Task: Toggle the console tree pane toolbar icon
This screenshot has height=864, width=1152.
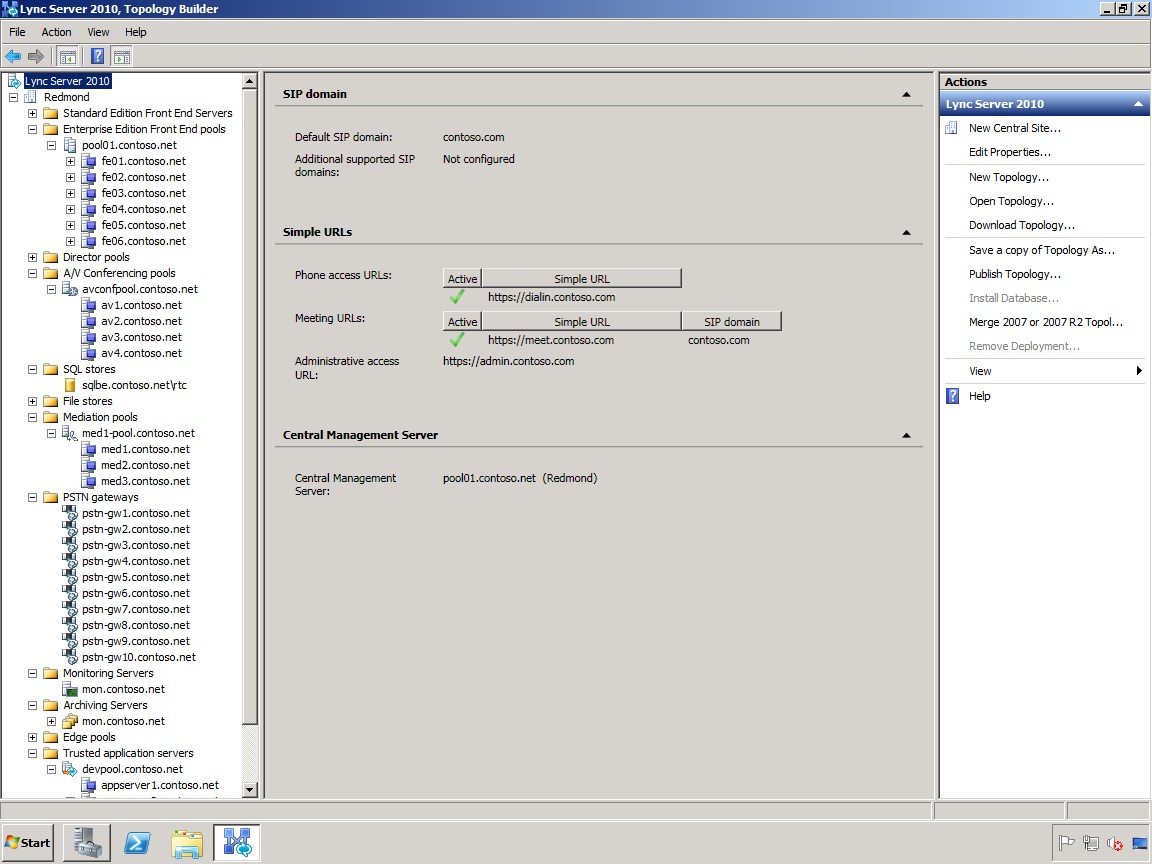Action: [x=68, y=57]
